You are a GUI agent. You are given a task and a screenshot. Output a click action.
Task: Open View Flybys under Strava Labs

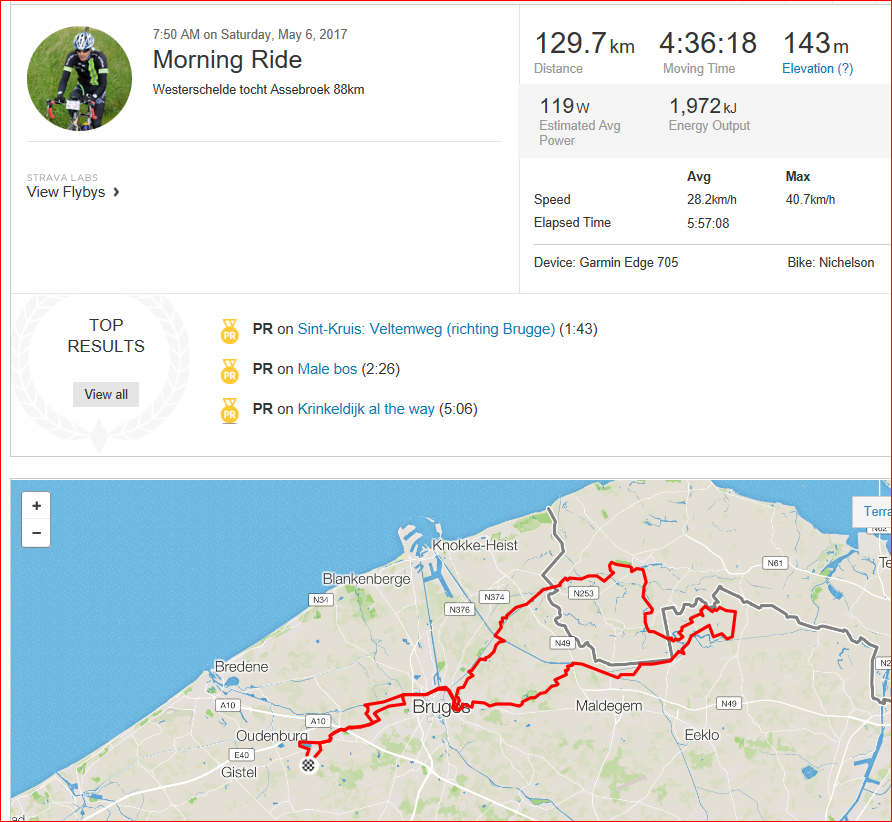pos(66,192)
